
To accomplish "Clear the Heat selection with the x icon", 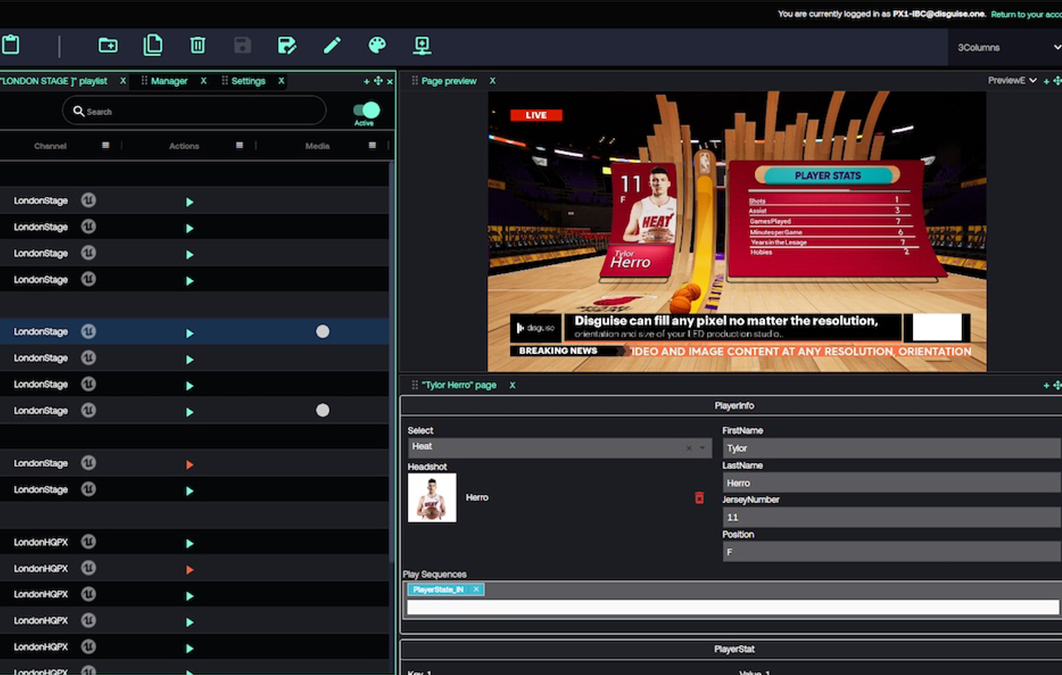I will pyautogui.click(x=689, y=448).
